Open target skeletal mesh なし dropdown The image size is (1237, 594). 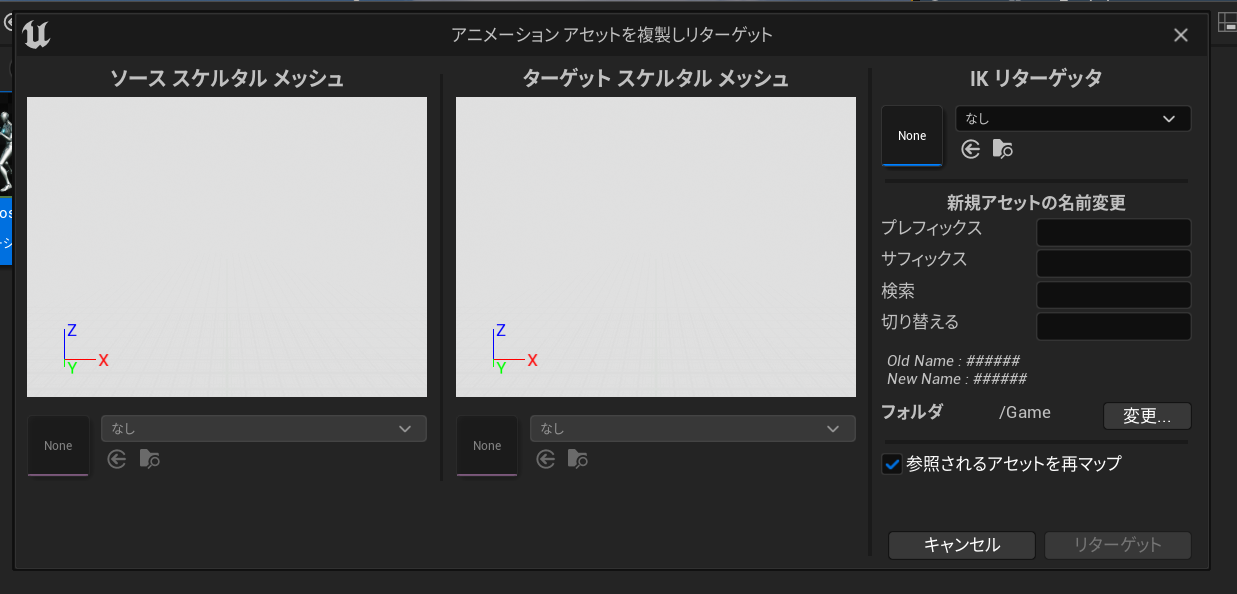click(x=692, y=429)
